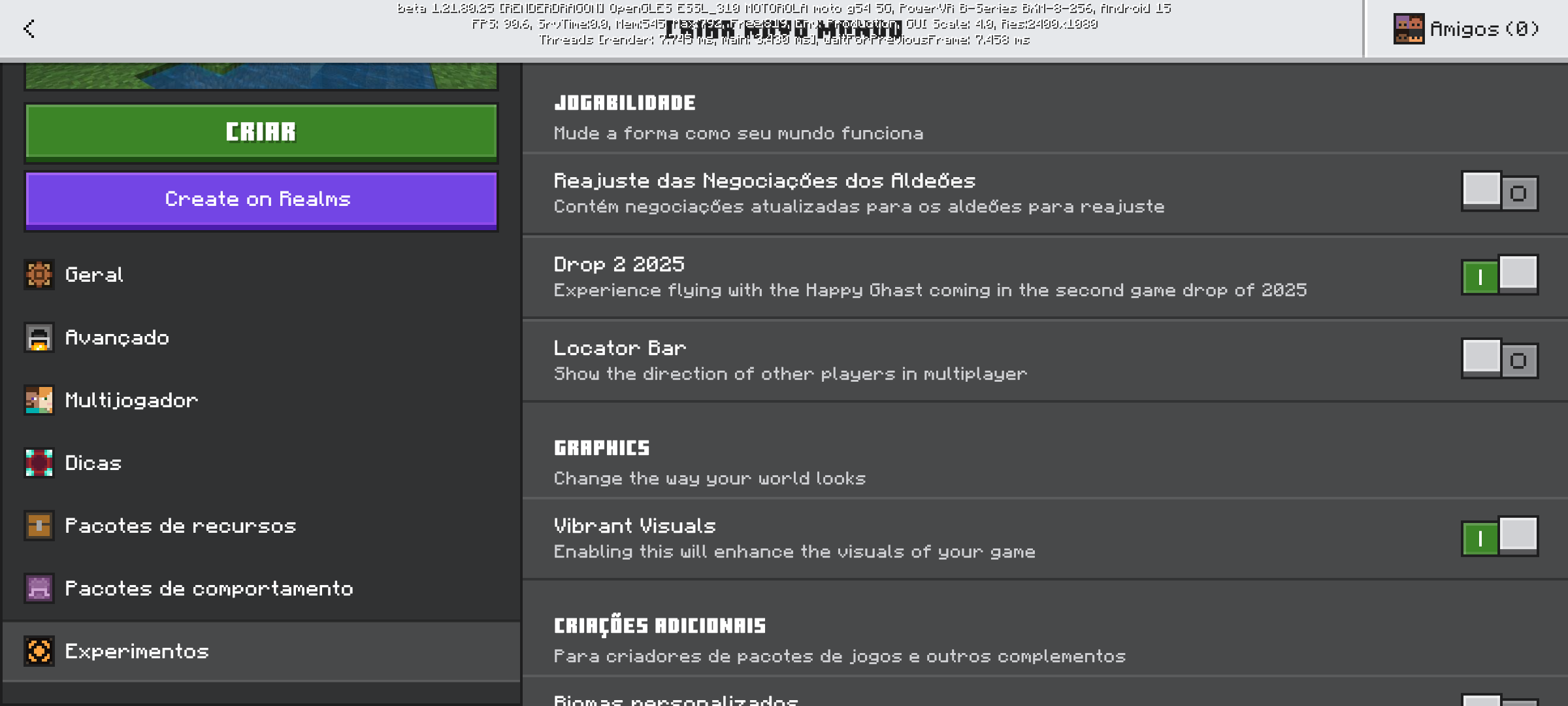The width and height of the screenshot is (1568, 706).
Task: Toggle Biomas personalizados at the bottom
Action: point(1499,699)
